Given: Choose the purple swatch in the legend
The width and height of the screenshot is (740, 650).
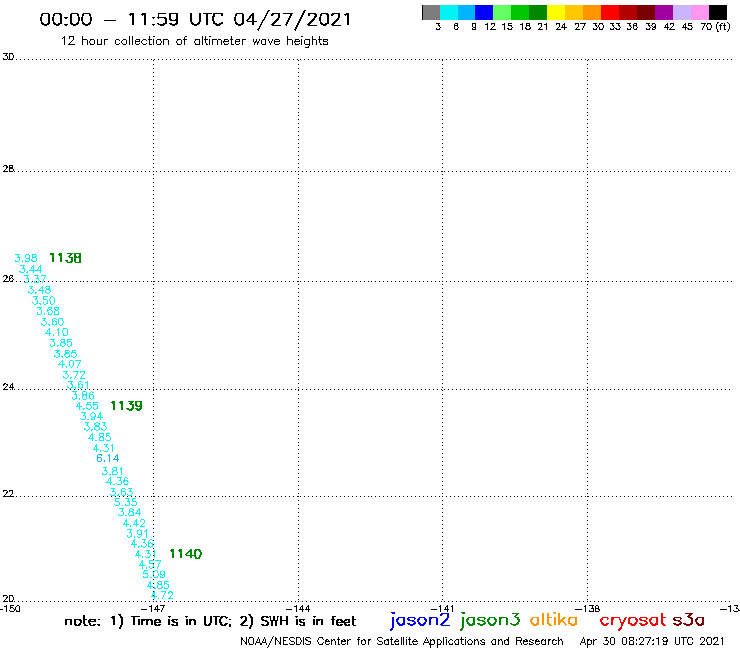Looking at the screenshot, I should point(664,12).
